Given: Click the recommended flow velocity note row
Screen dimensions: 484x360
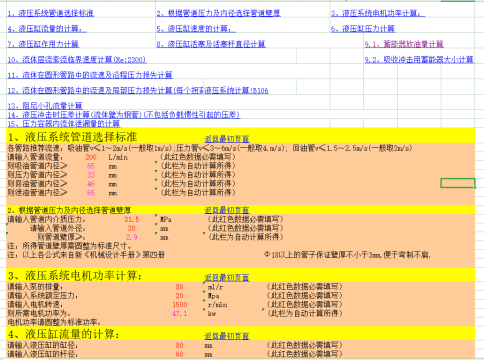Looking at the screenshot, I should tap(210, 148).
